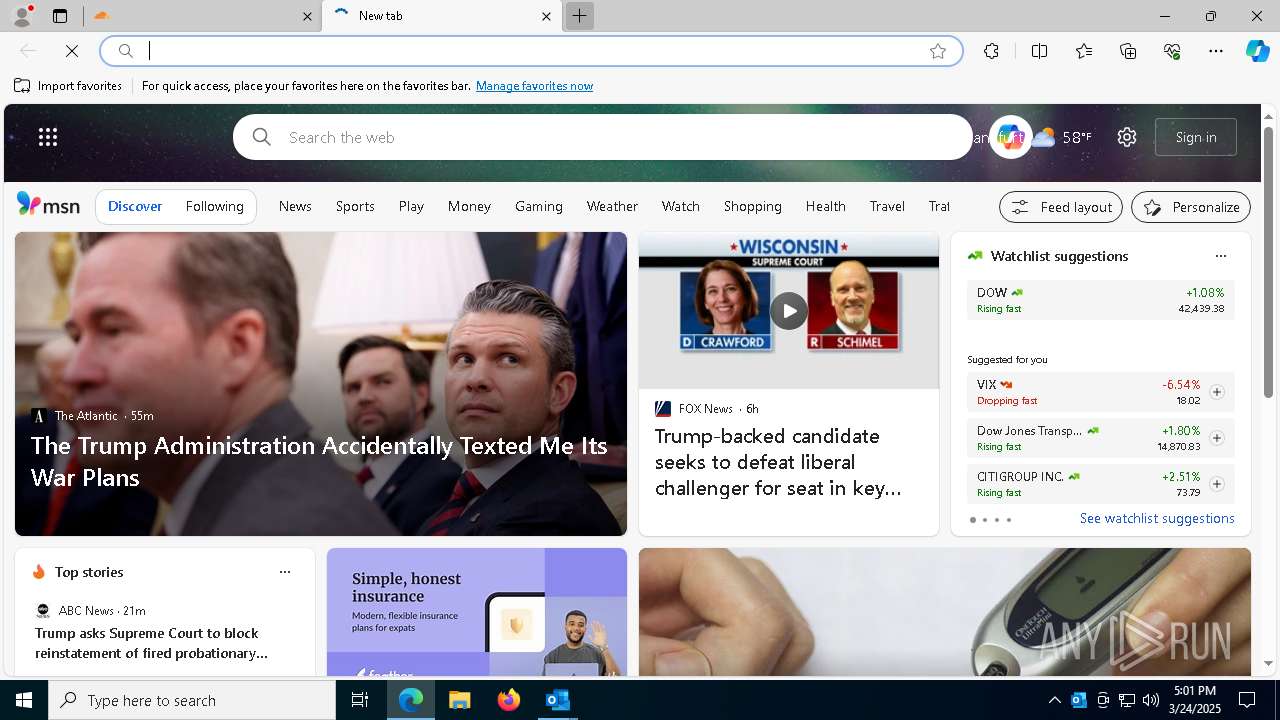Screen dimensions: 1280x720
Task: Click Type here to search box
Action: point(192,700)
